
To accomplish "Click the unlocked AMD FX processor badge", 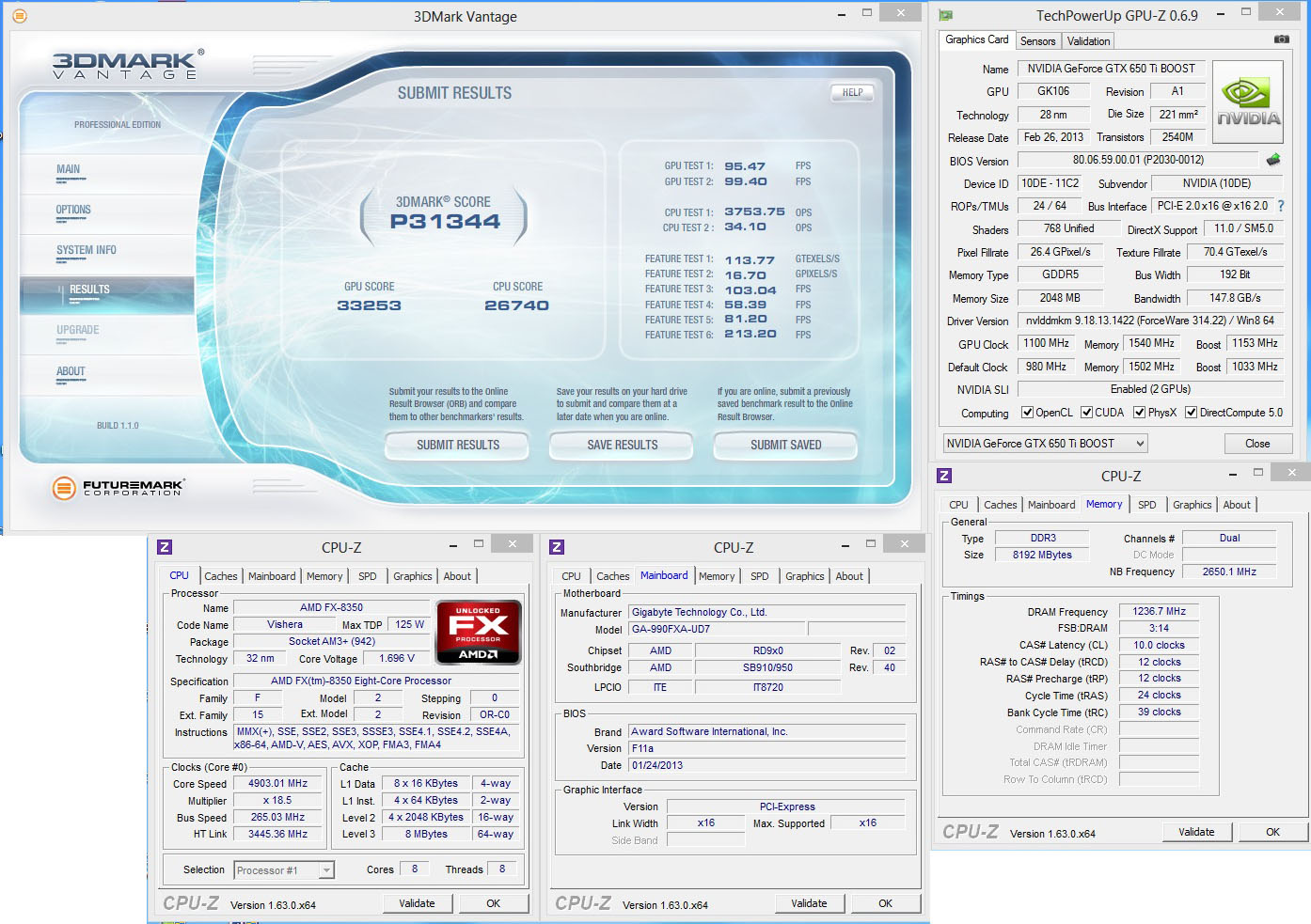I will pos(478,632).
